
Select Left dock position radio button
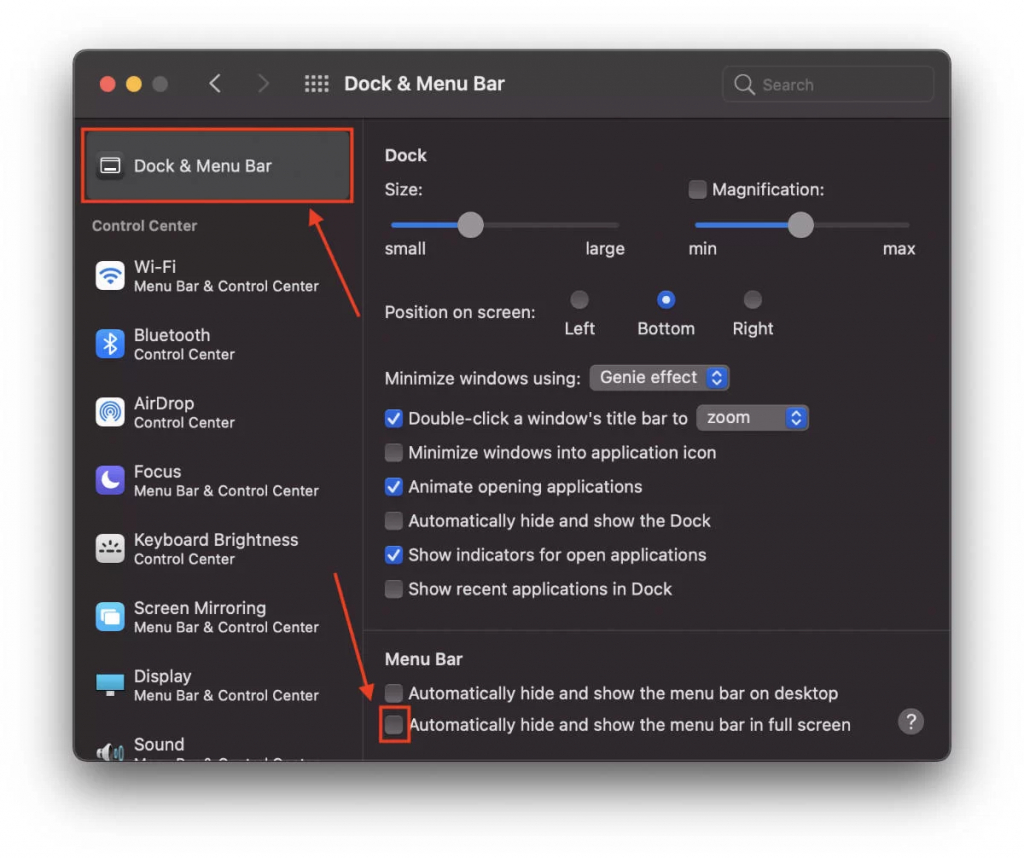(x=579, y=300)
